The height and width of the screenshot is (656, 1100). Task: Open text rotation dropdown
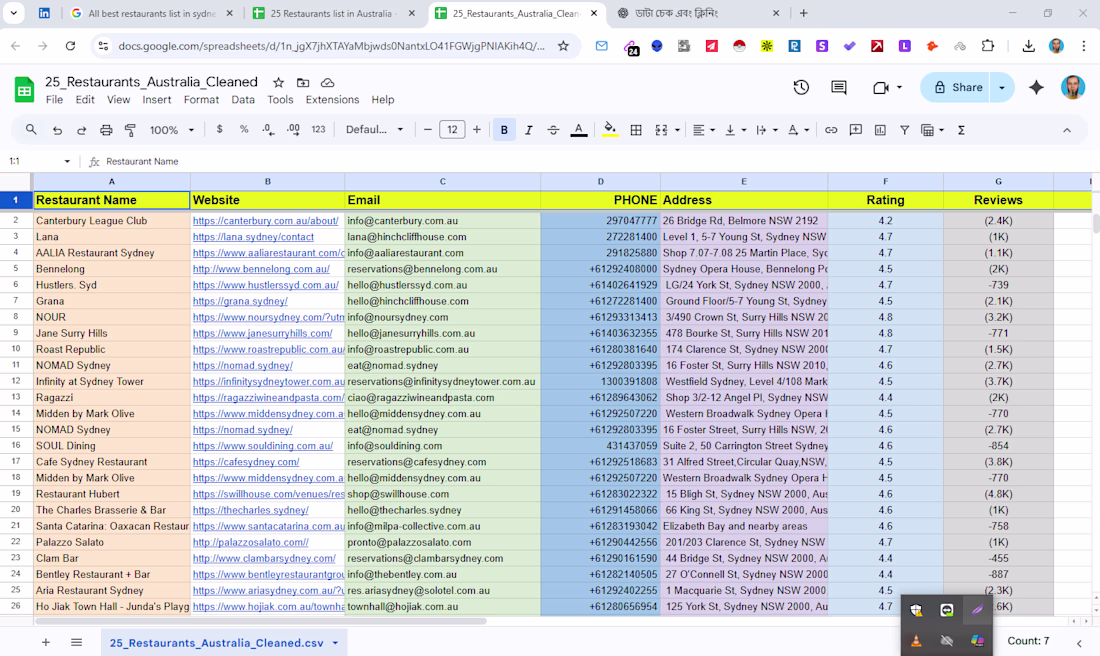(x=798, y=130)
